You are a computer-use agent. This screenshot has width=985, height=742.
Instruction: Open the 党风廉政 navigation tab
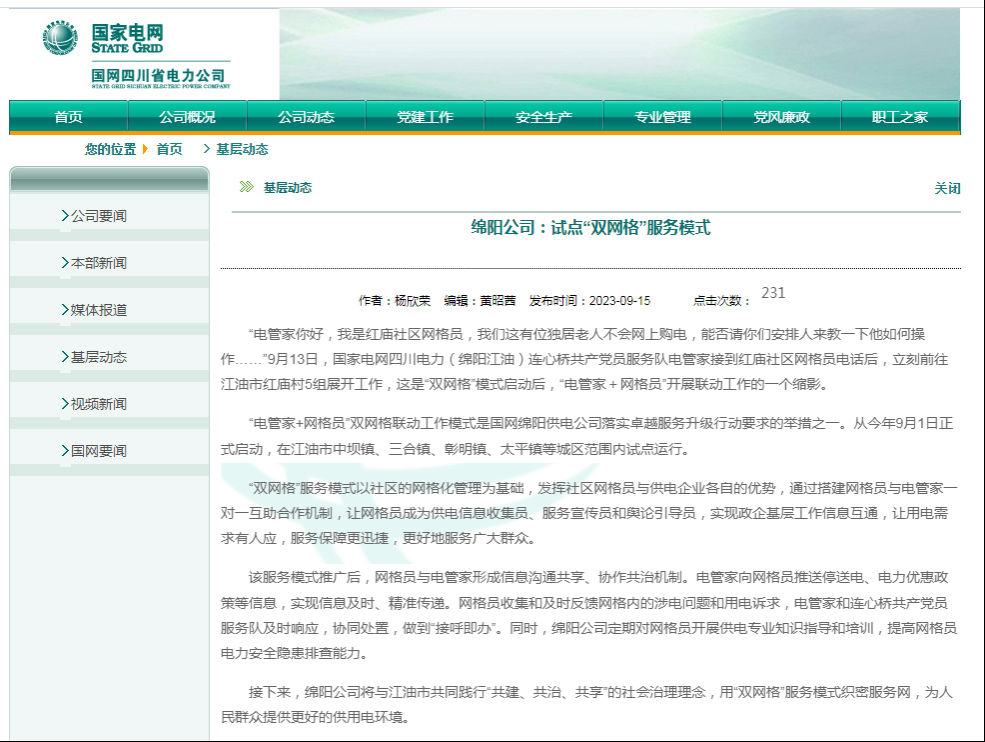(781, 117)
